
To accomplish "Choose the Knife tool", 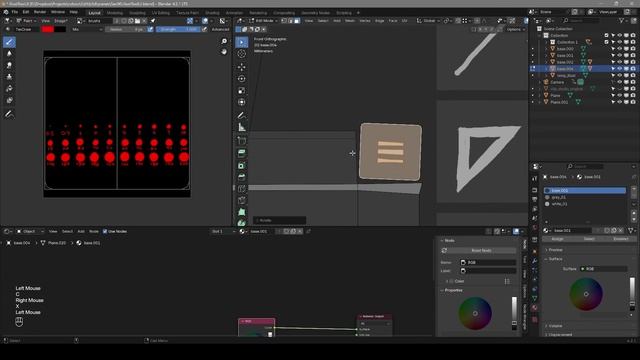I will tap(242, 200).
